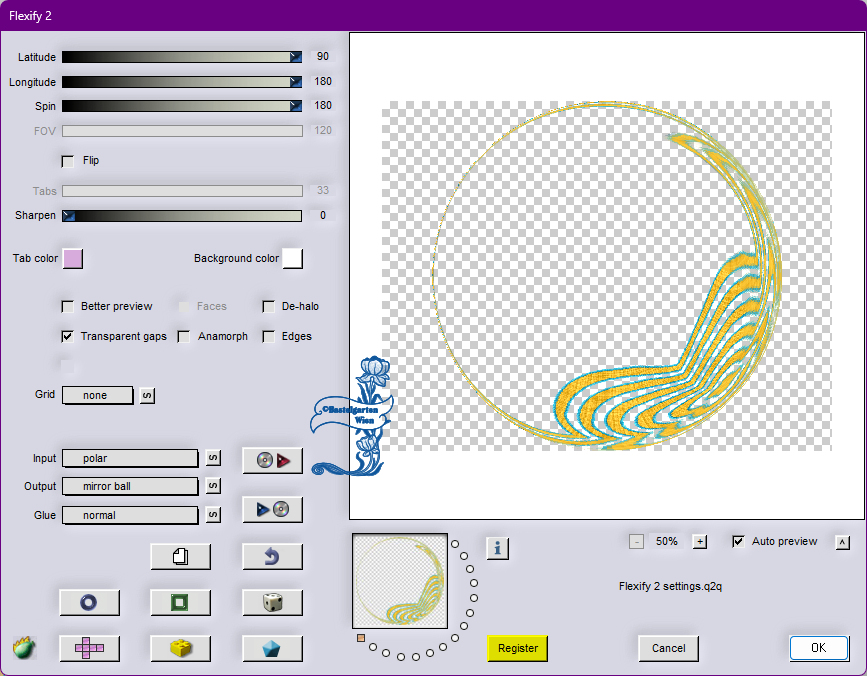Click the yellow brick icon button
This screenshot has width=867, height=676.
click(x=180, y=648)
